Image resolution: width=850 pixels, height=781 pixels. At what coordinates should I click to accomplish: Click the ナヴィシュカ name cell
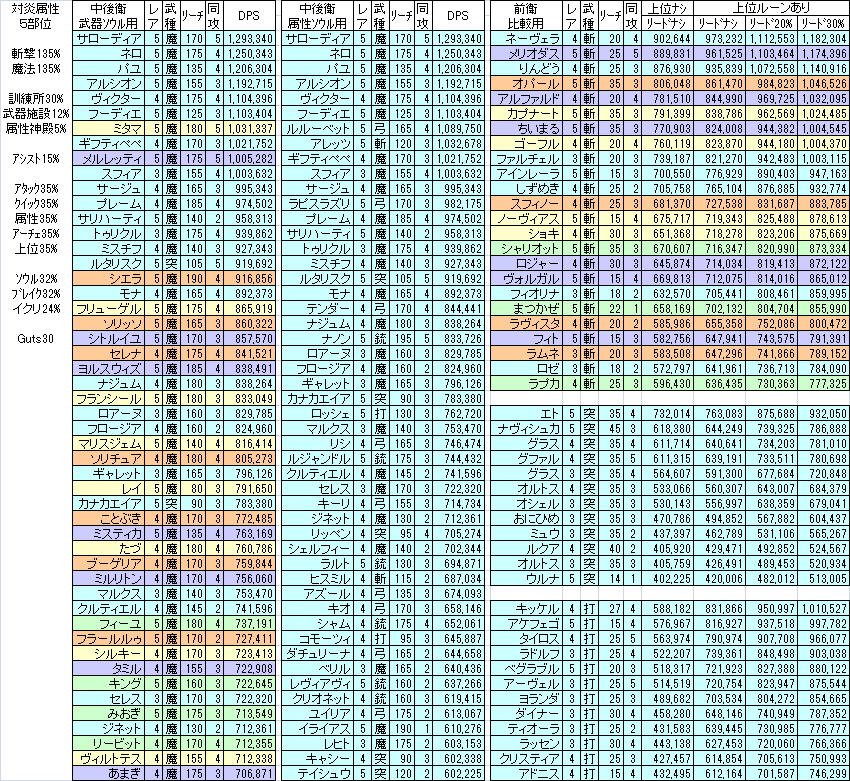click(525, 429)
